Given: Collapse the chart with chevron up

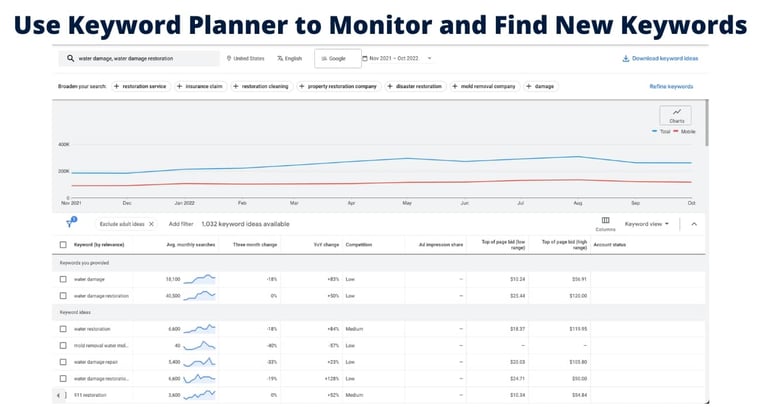Looking at the screenshot, I should [x=694, y=224].
